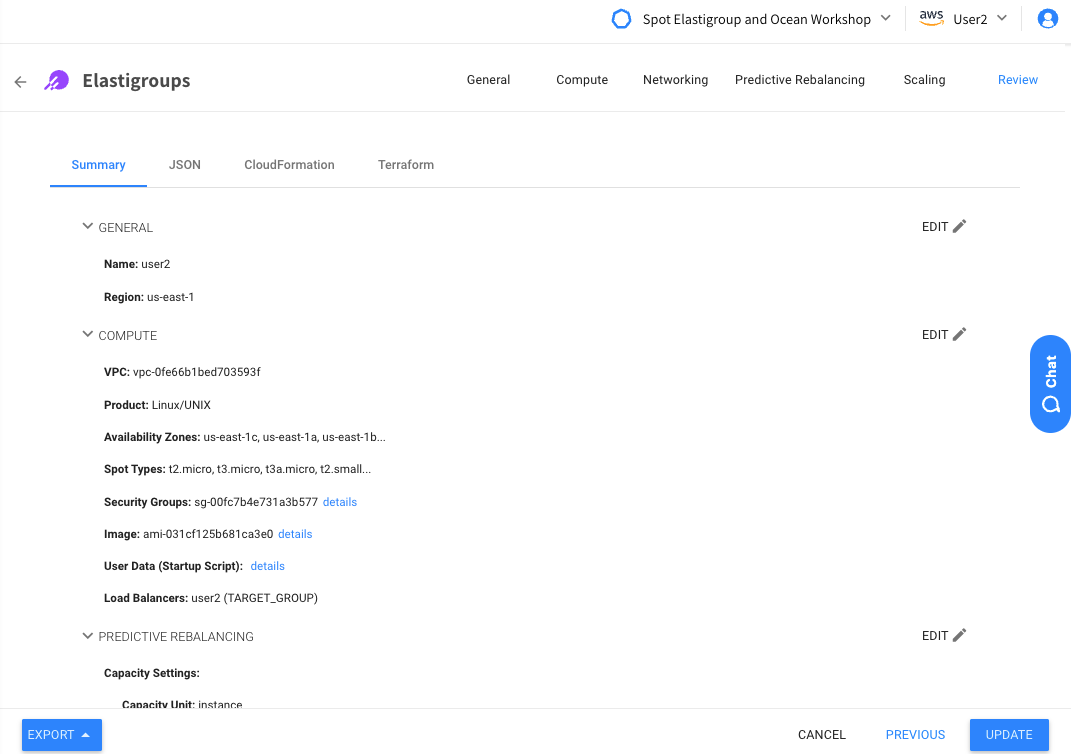Go to the Compute step

click(582, 80)
